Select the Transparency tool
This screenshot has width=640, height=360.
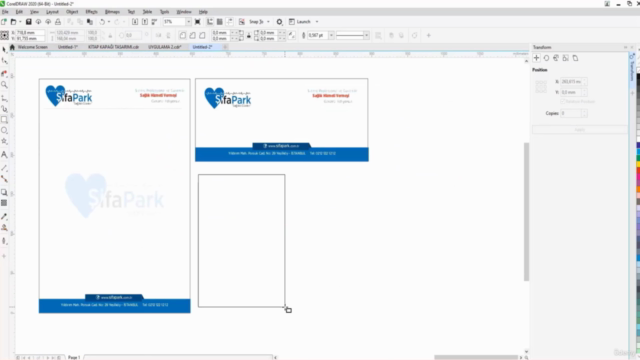point(4,203)
